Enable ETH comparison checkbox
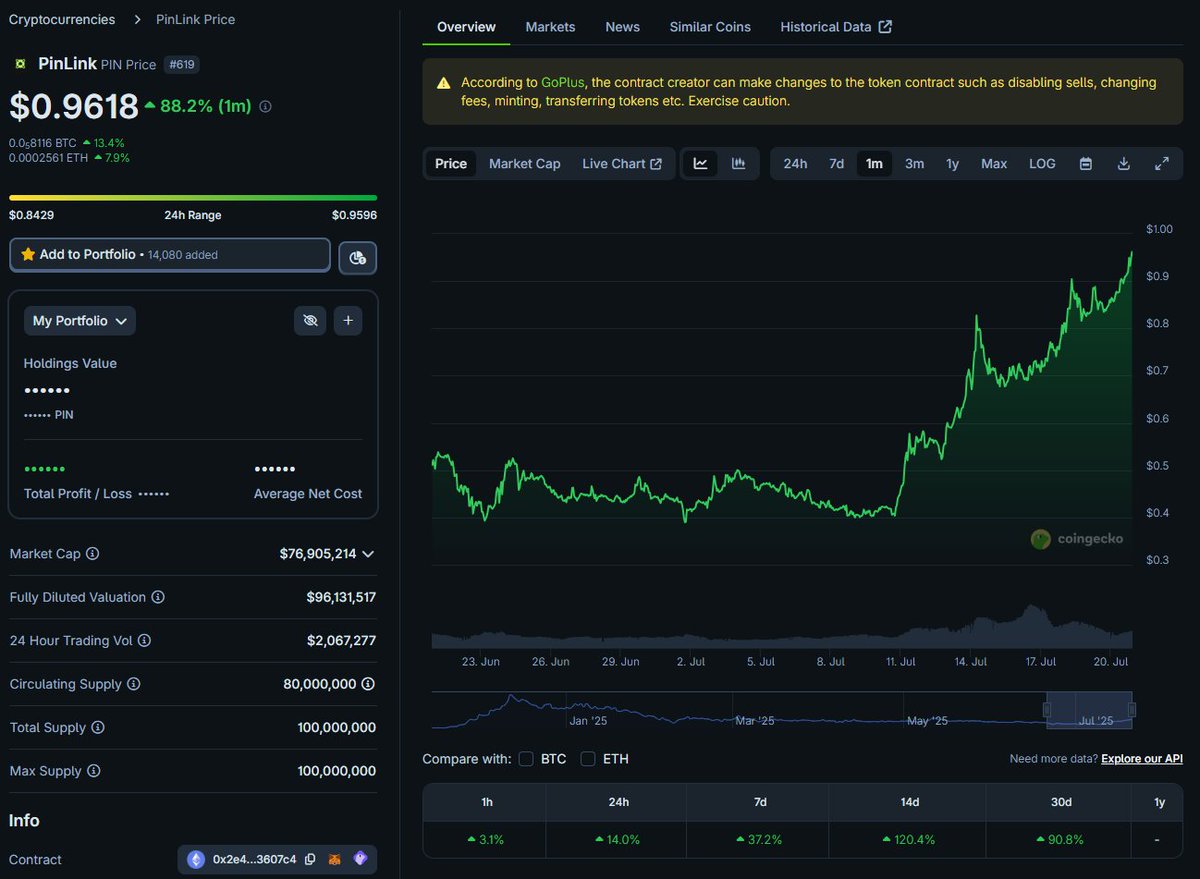Image resolution: width=1200 pixels, height=879 pixels. tap(588, 759)
